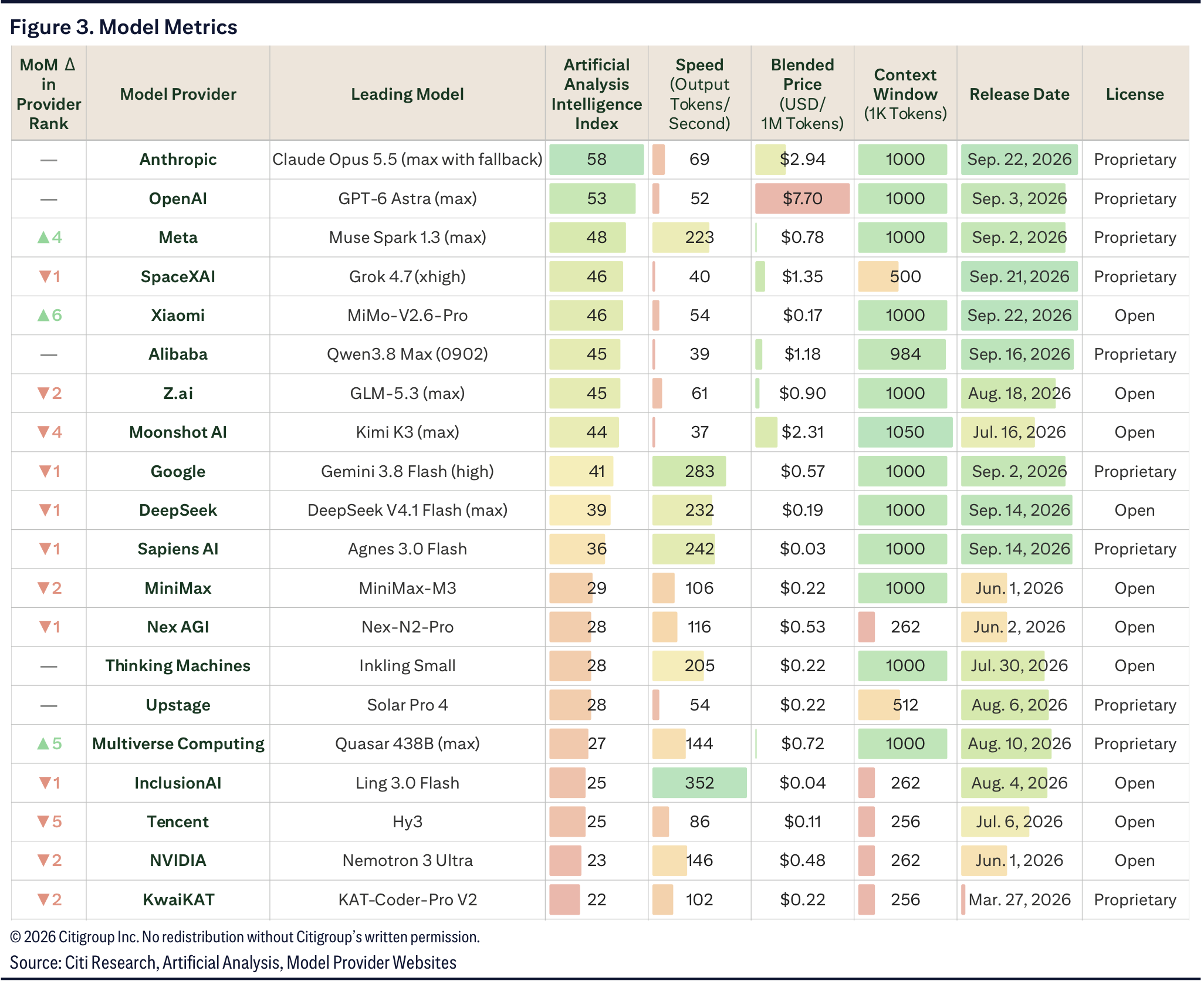Click the red $7.70 price bar
Image resolution: width=1204 pixels, height=981 pixels.
pyautogui.click(x=802, y=199)
